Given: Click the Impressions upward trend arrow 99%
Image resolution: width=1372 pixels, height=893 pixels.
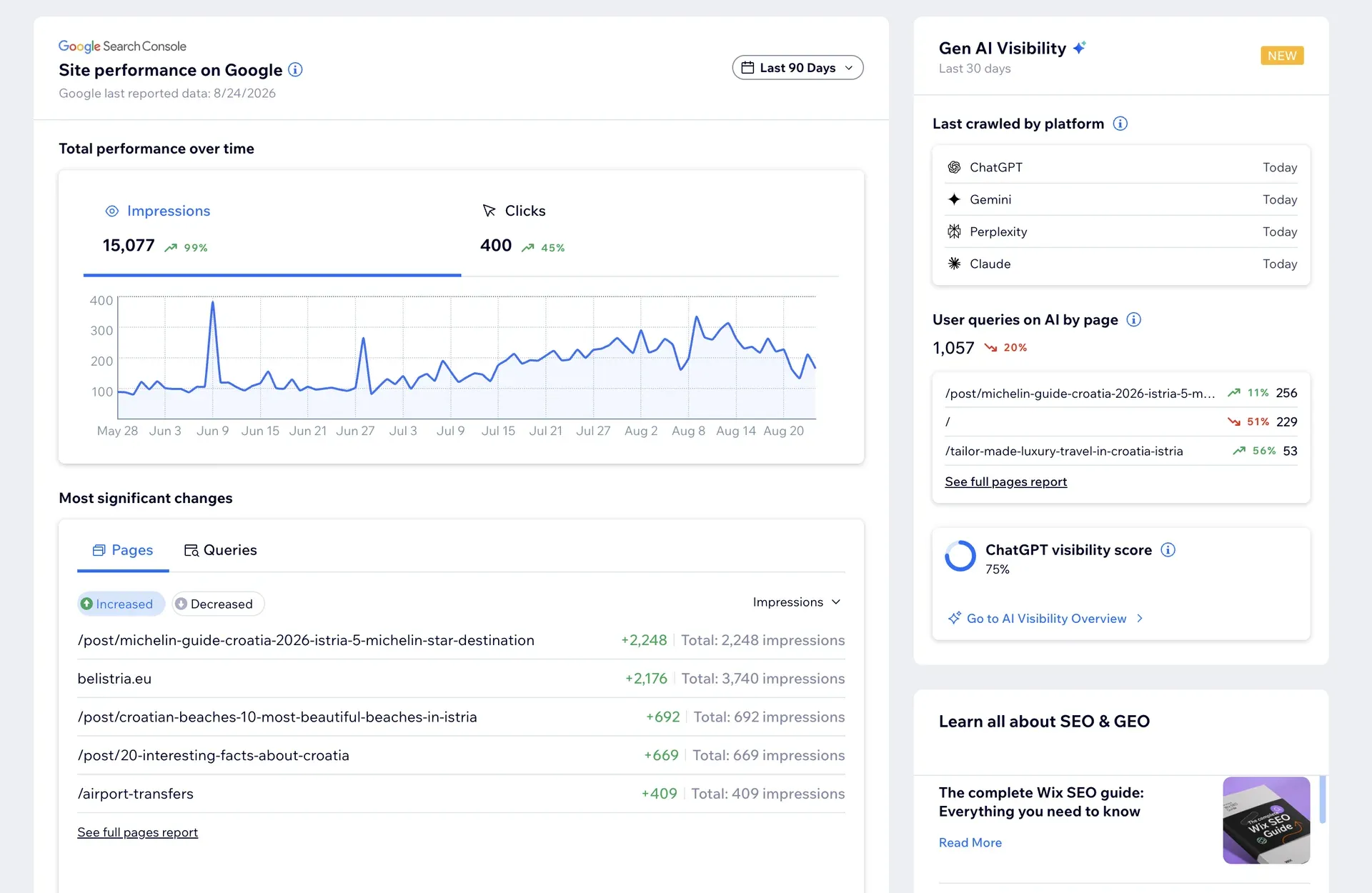Looking at the screenshot, I should pos(171,248).
